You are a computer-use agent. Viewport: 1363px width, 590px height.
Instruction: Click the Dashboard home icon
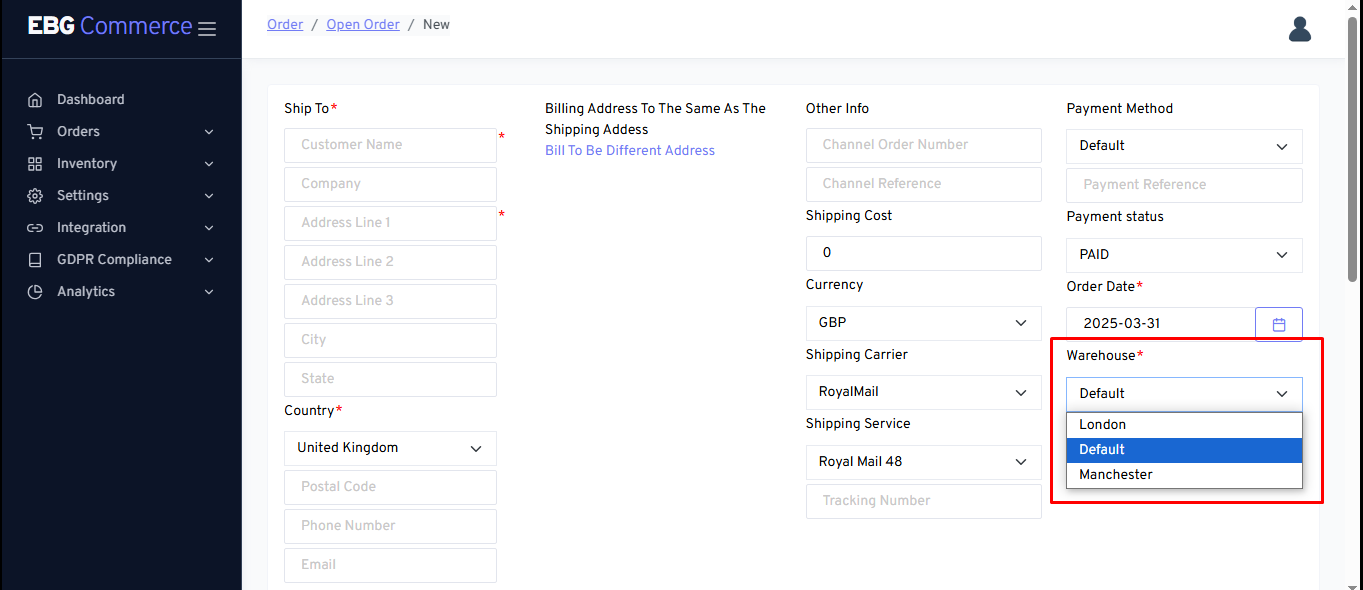click(x=35, y=100)
